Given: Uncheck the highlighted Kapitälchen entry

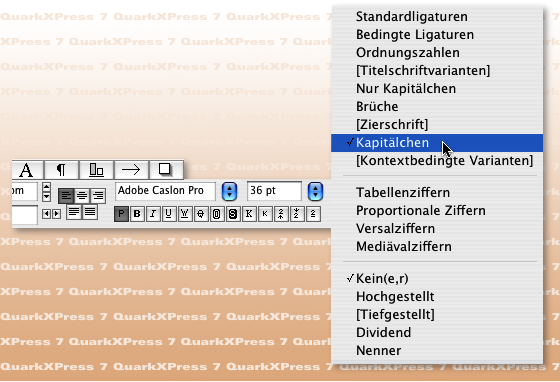Looking at the screenshot, I should click(437, 143).
